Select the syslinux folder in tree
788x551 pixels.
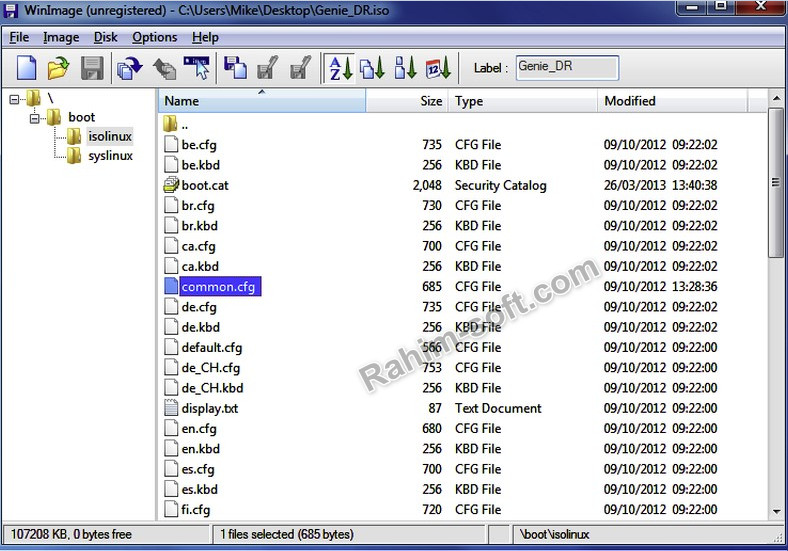click(x=111, y=156)
